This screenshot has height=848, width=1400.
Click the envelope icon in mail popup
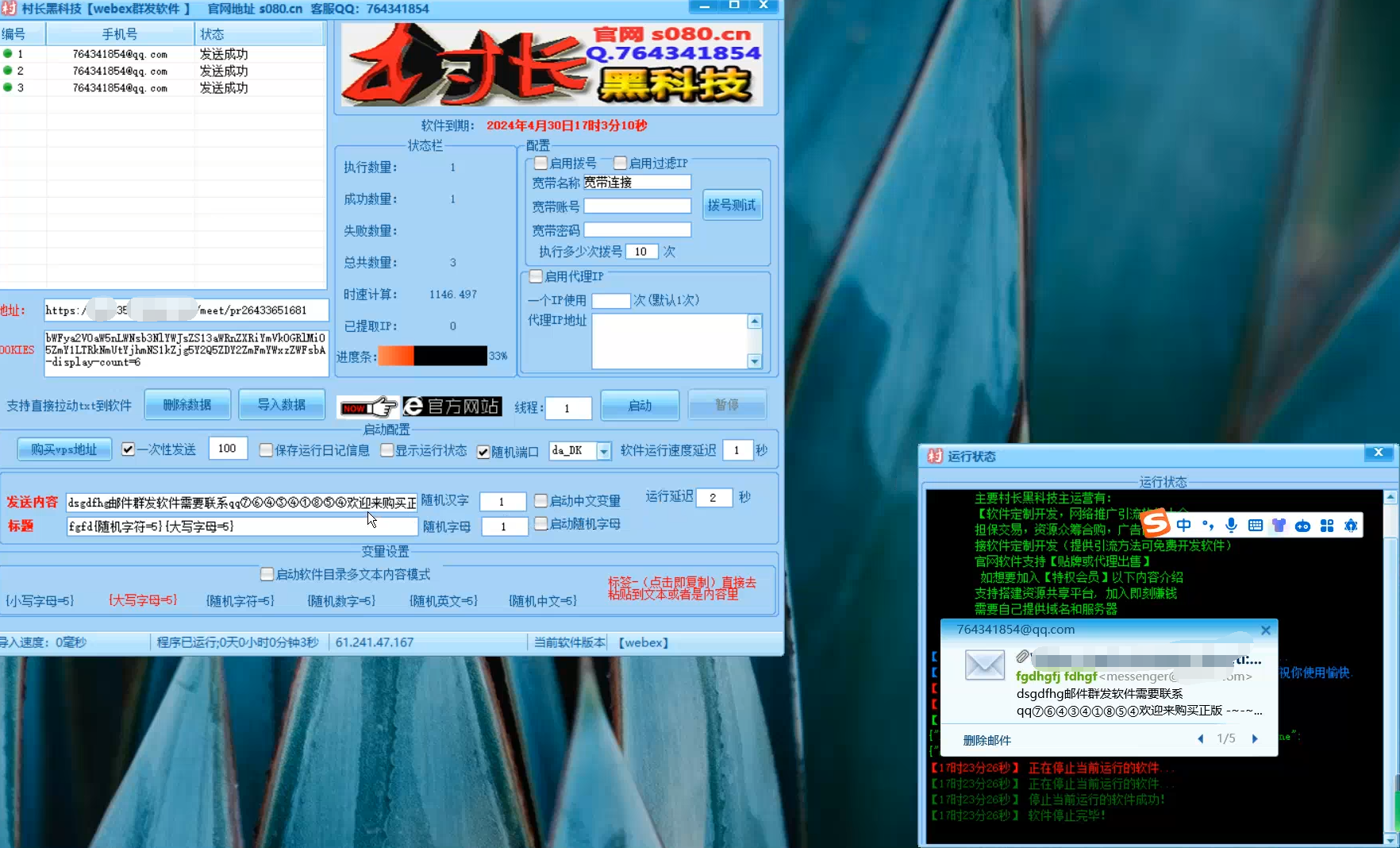pyautogui.click(x=985, y=665)
